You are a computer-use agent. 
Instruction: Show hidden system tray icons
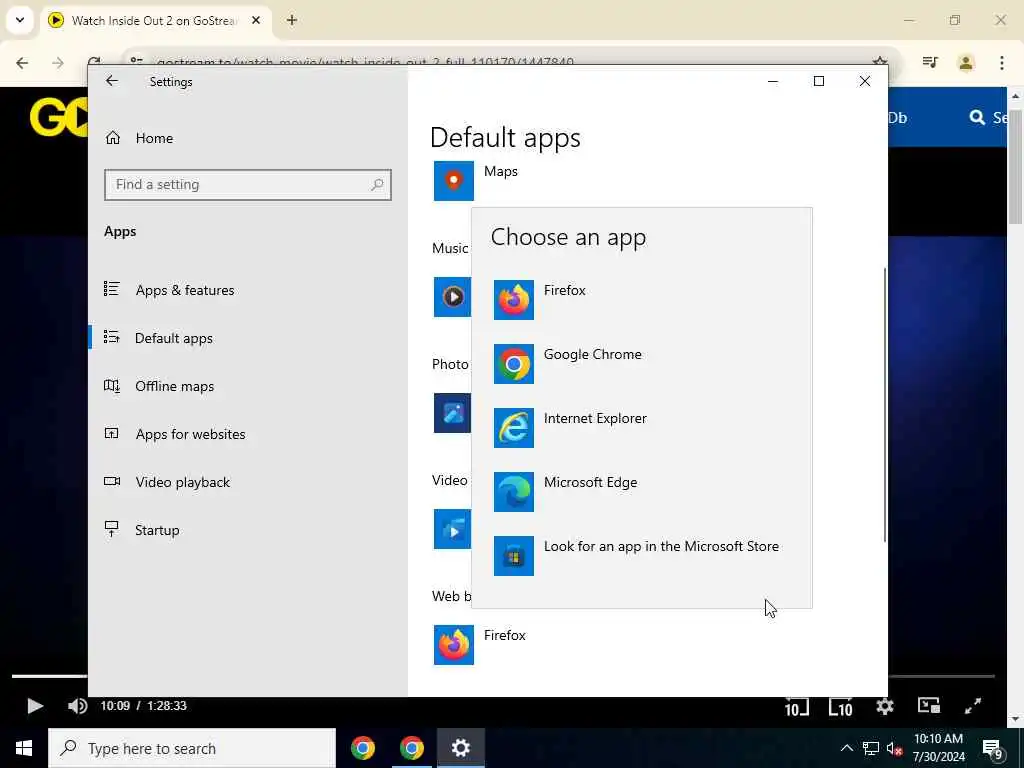point(846,748)
